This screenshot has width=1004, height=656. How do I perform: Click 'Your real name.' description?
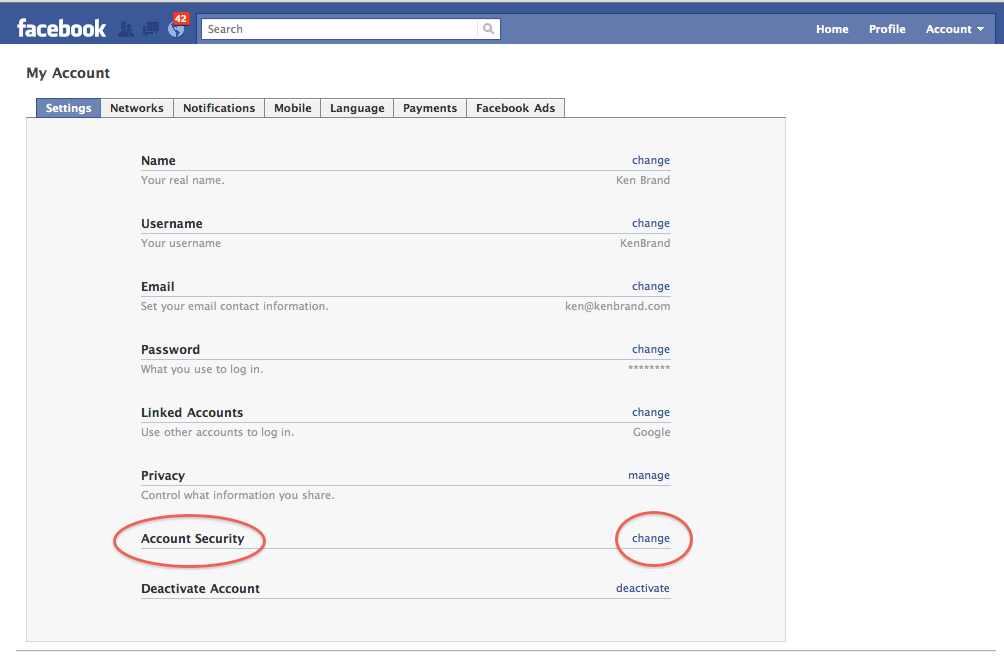[x=182, y=180]
